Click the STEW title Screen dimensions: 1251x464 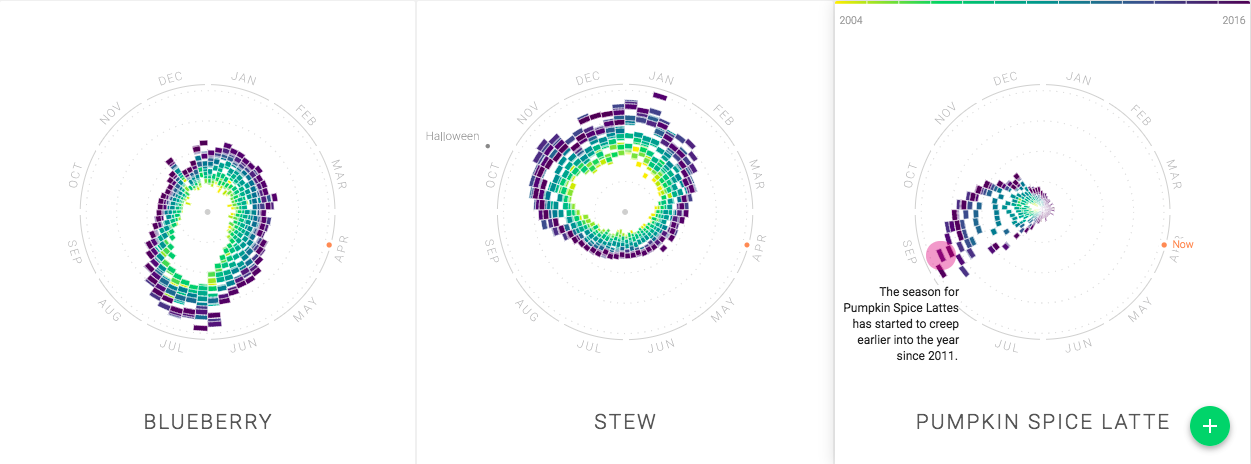click(x=625, y=421)
